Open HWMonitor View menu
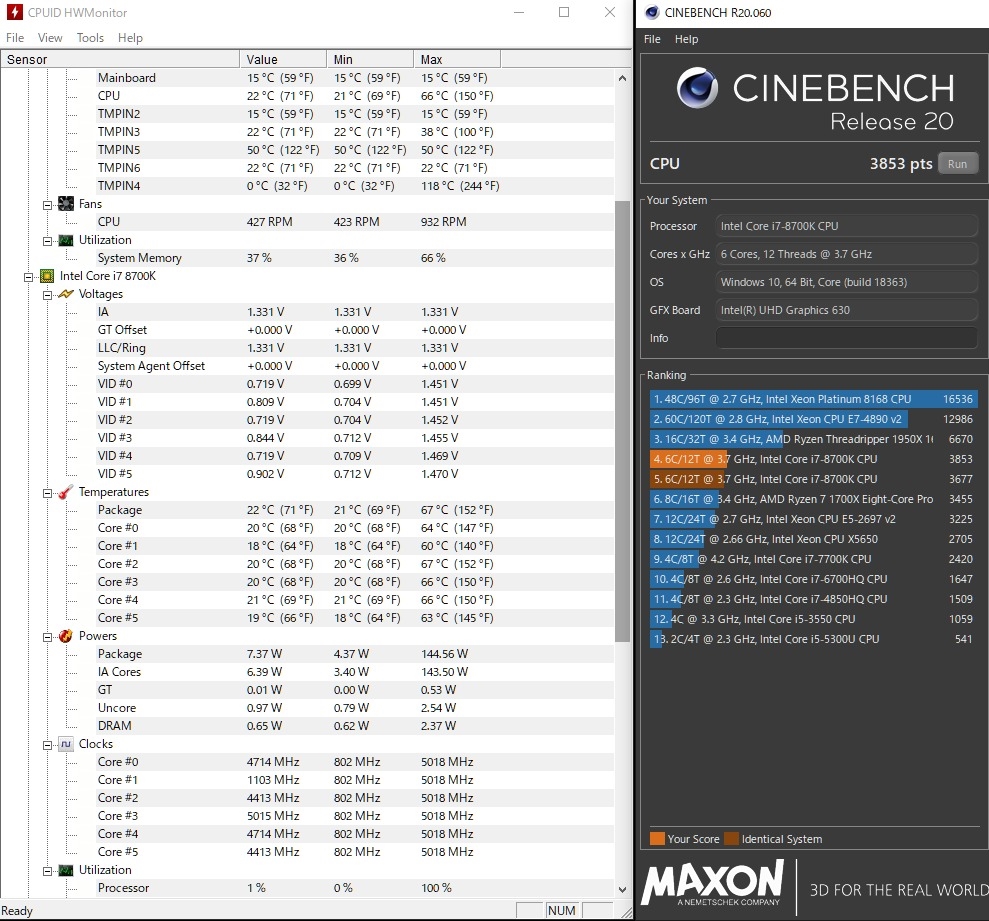Image resolution: width=989 pixels, height=921 pixels. click(50, 38)
